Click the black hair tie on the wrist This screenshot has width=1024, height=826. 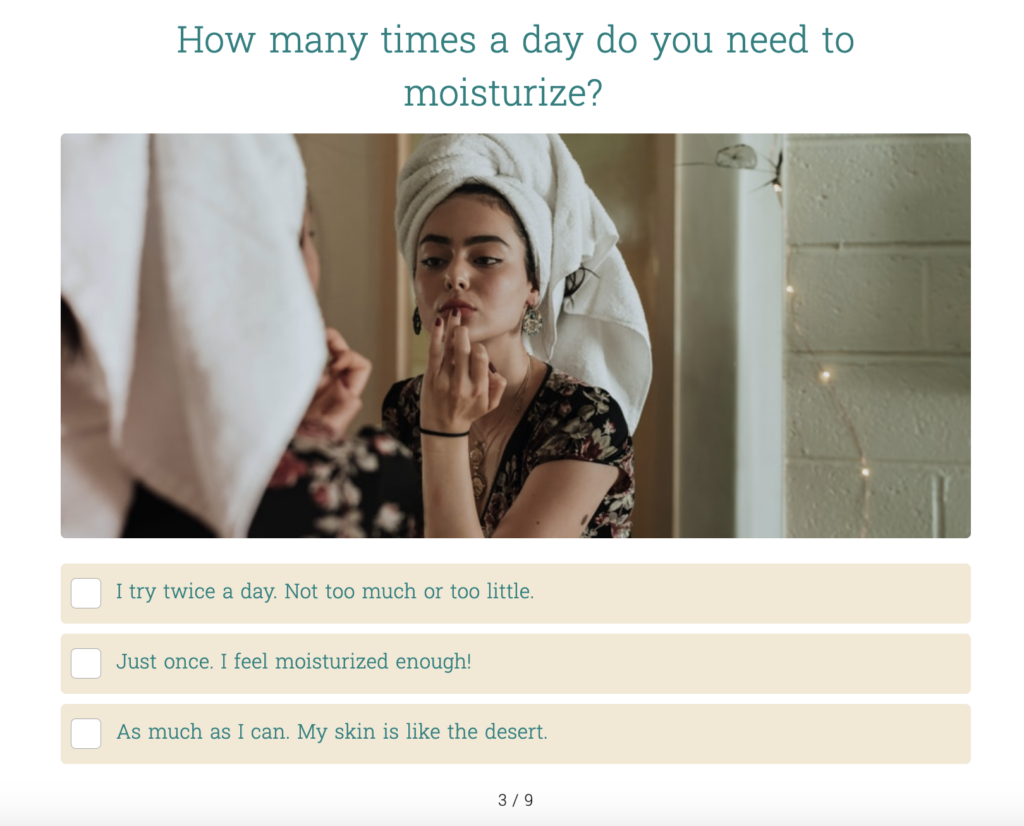[x=444, y=433]
